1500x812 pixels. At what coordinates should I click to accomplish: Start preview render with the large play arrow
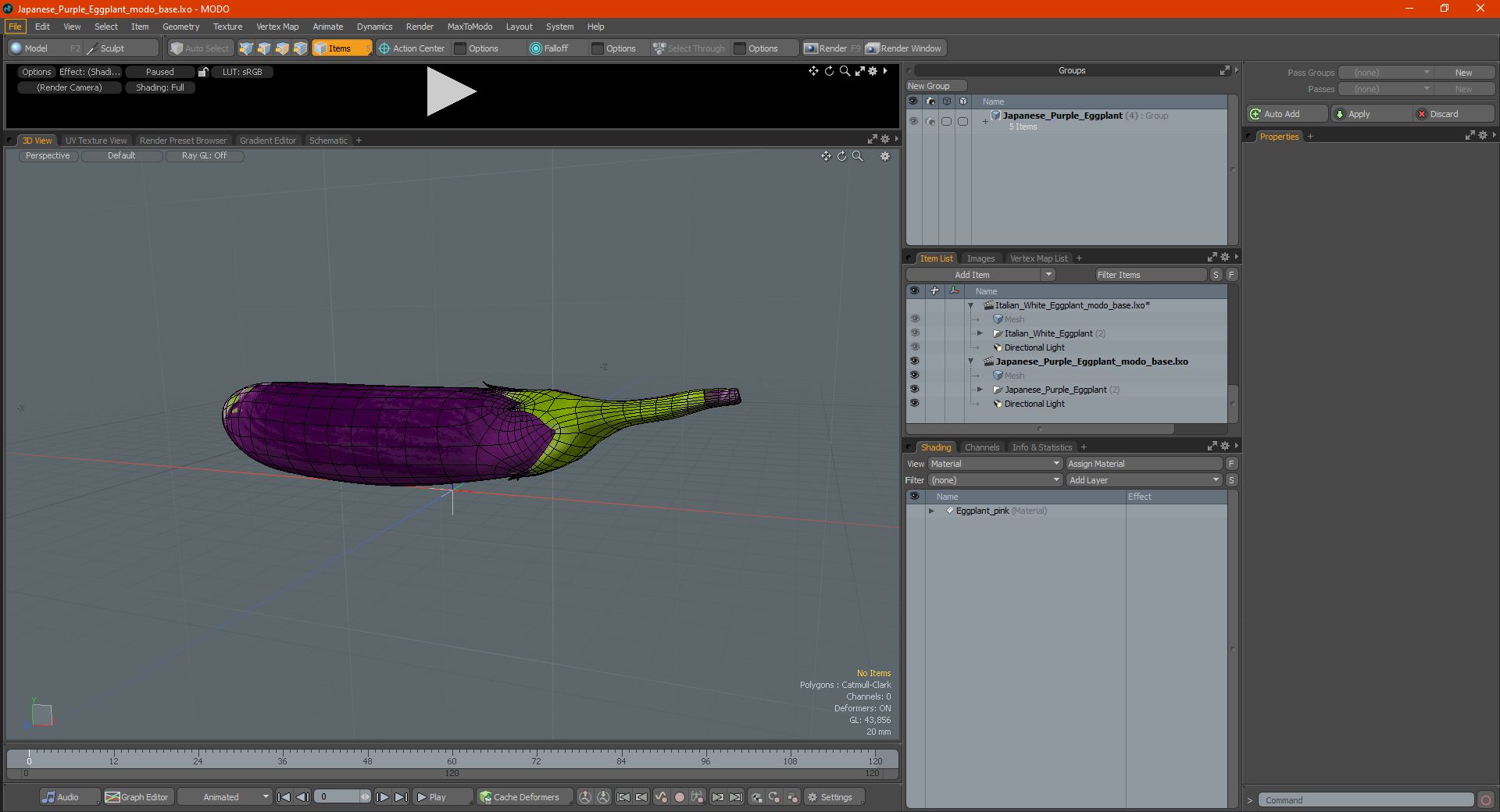tap(450, 91)
